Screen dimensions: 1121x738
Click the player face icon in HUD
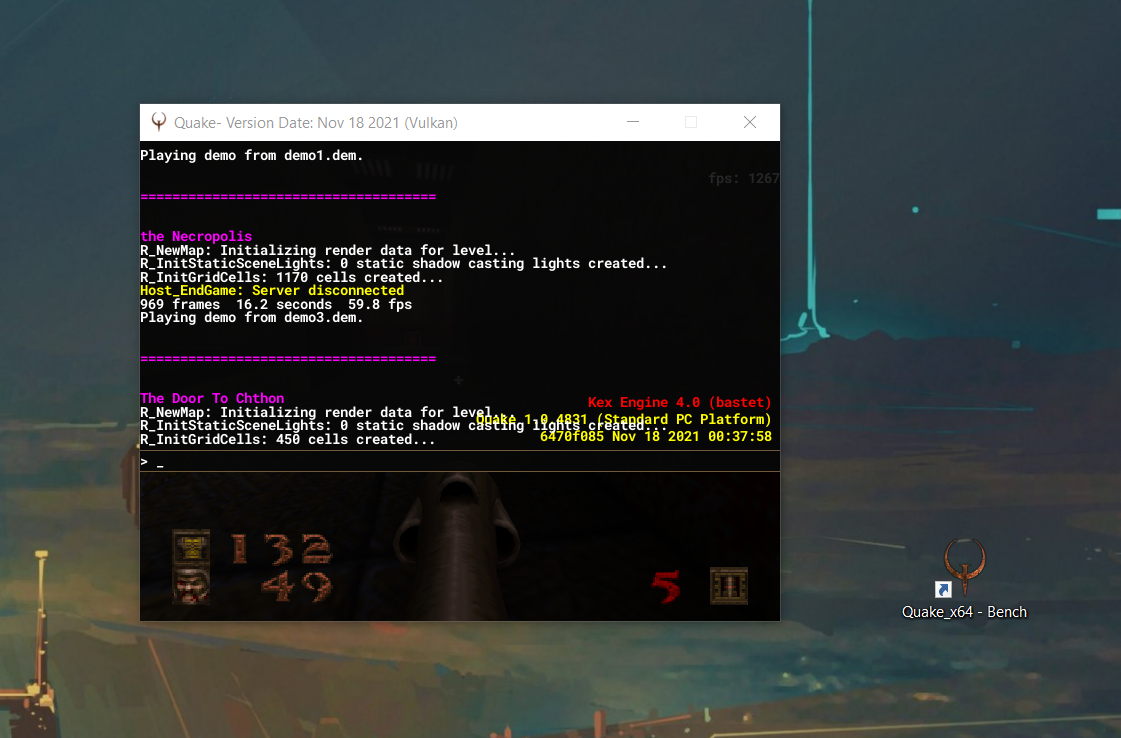(191, 586)
